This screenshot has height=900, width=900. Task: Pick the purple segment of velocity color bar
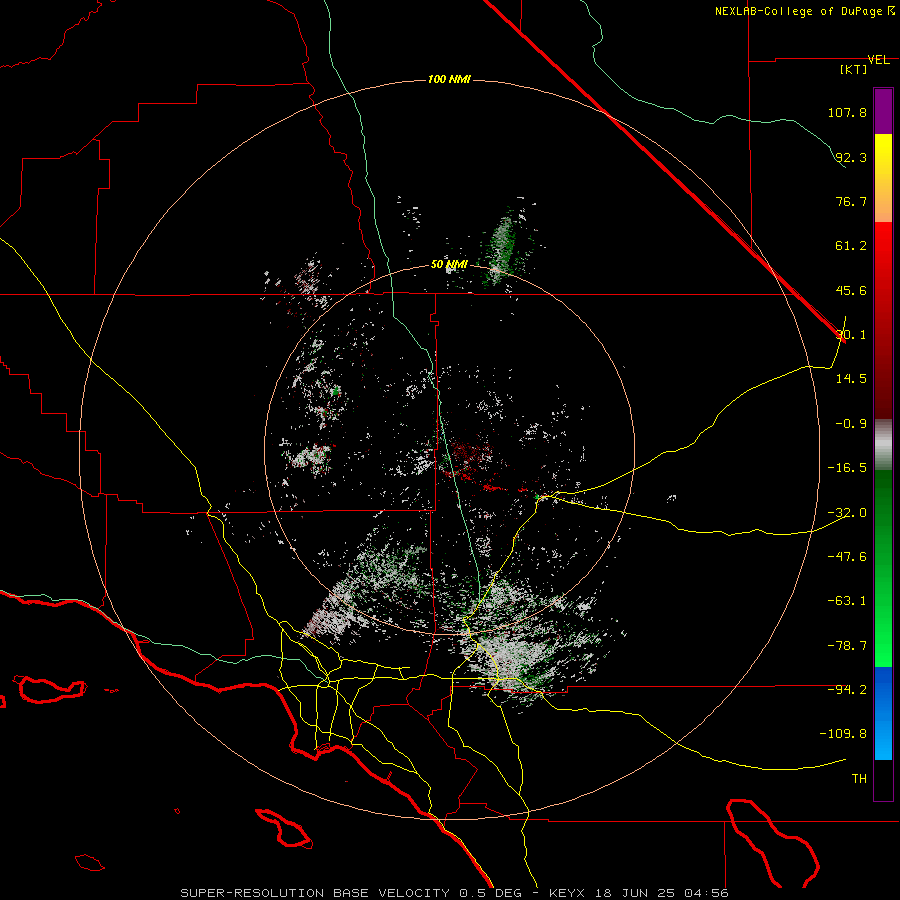[883, 111]
